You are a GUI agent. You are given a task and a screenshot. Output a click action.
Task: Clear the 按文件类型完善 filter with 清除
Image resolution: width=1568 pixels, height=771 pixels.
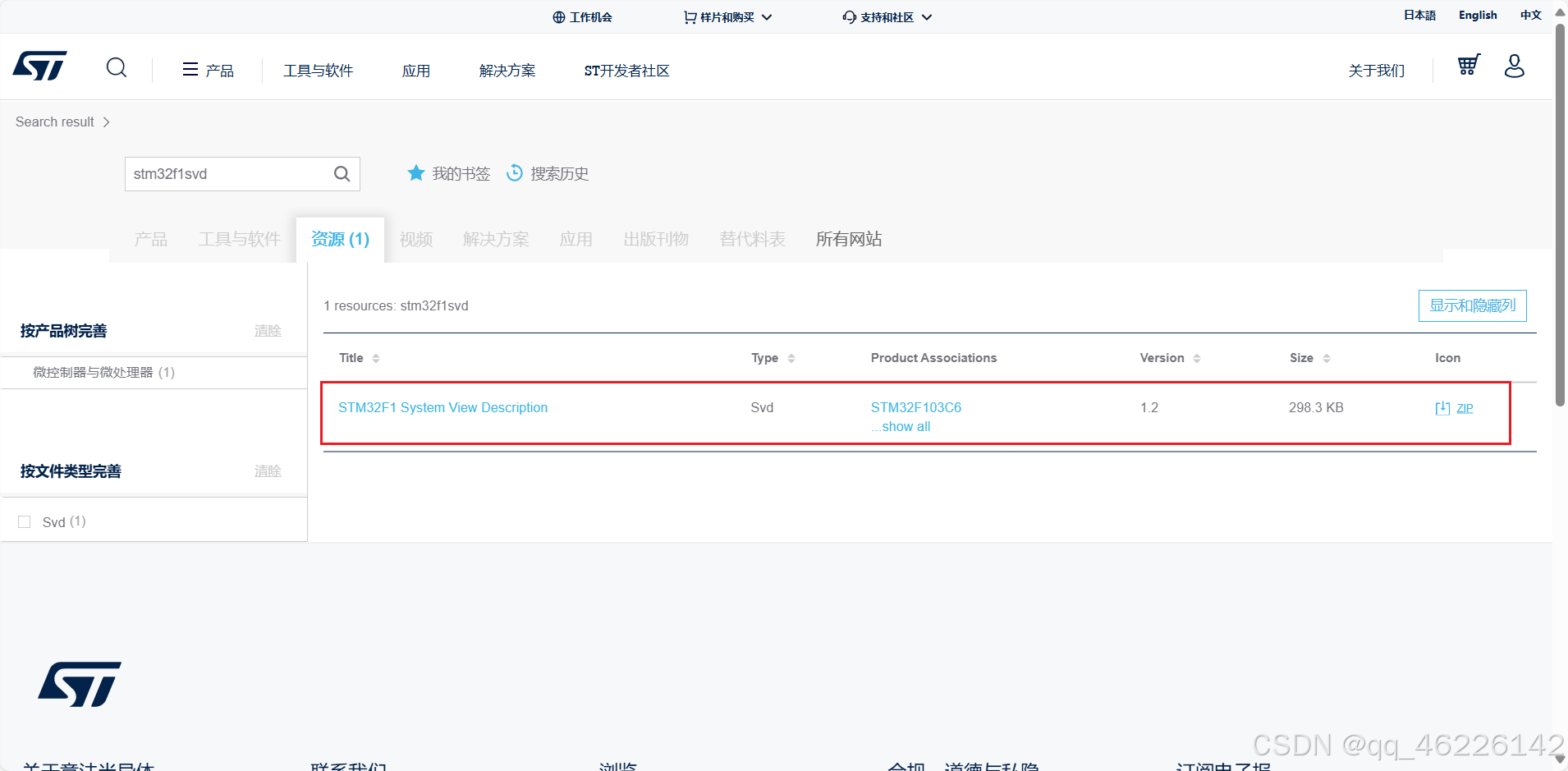point(268,471)
